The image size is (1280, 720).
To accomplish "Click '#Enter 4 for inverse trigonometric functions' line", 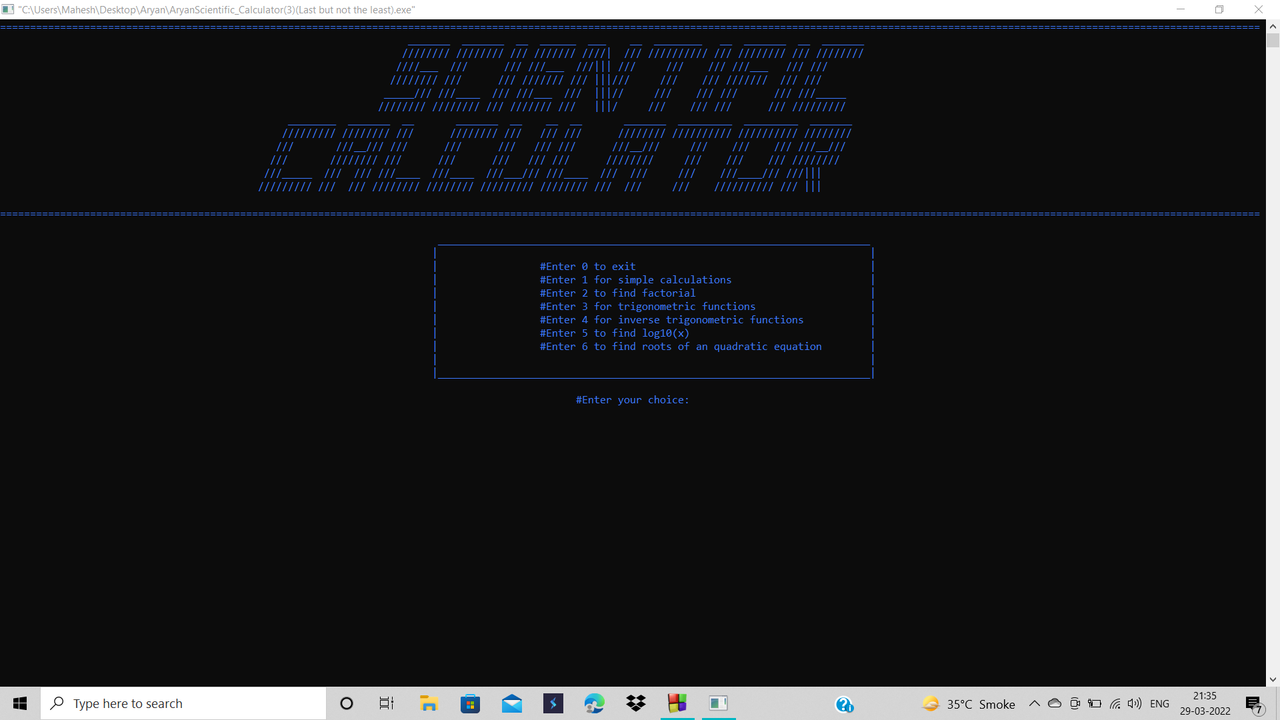I will pos(672,320).
